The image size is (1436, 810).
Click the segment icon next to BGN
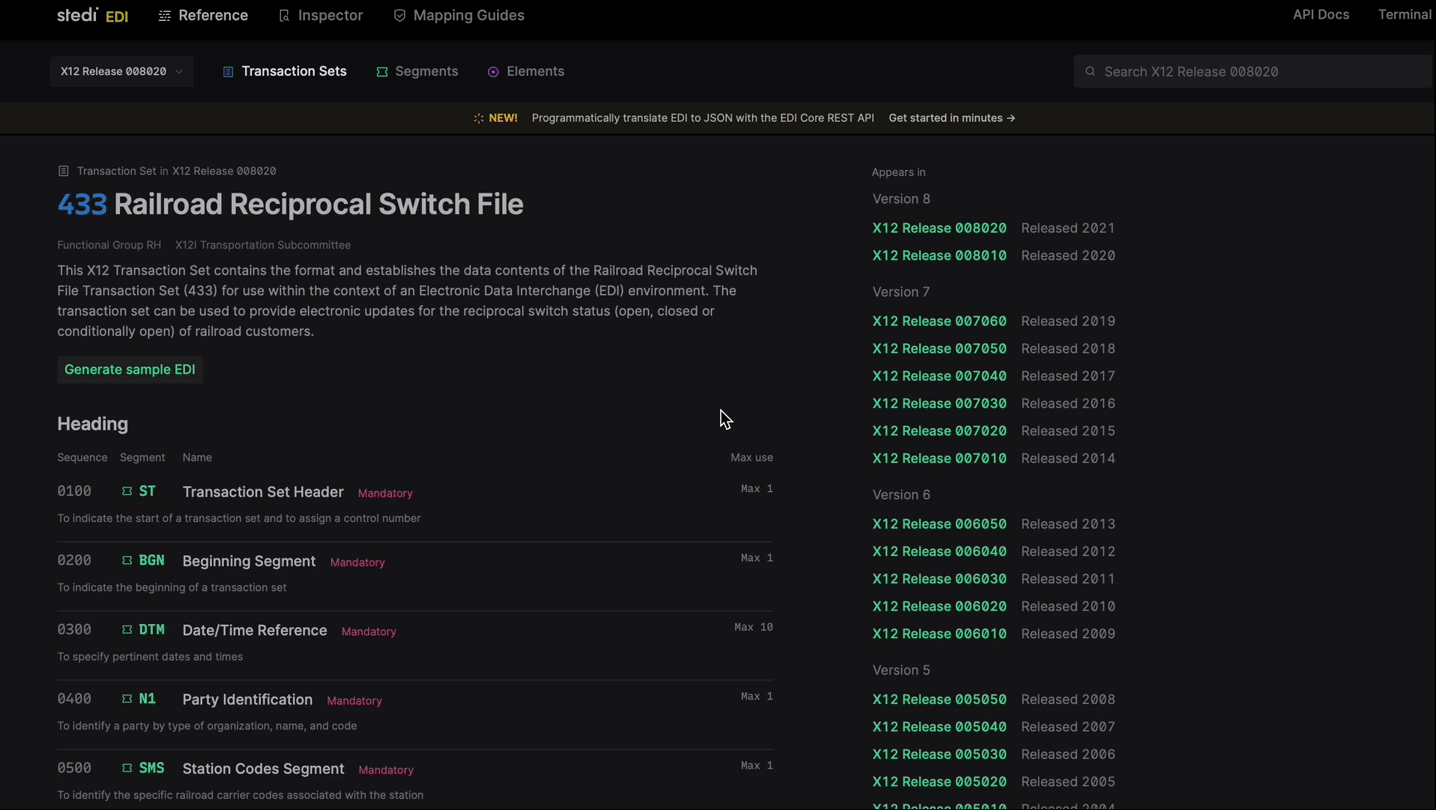pos(127,561)
